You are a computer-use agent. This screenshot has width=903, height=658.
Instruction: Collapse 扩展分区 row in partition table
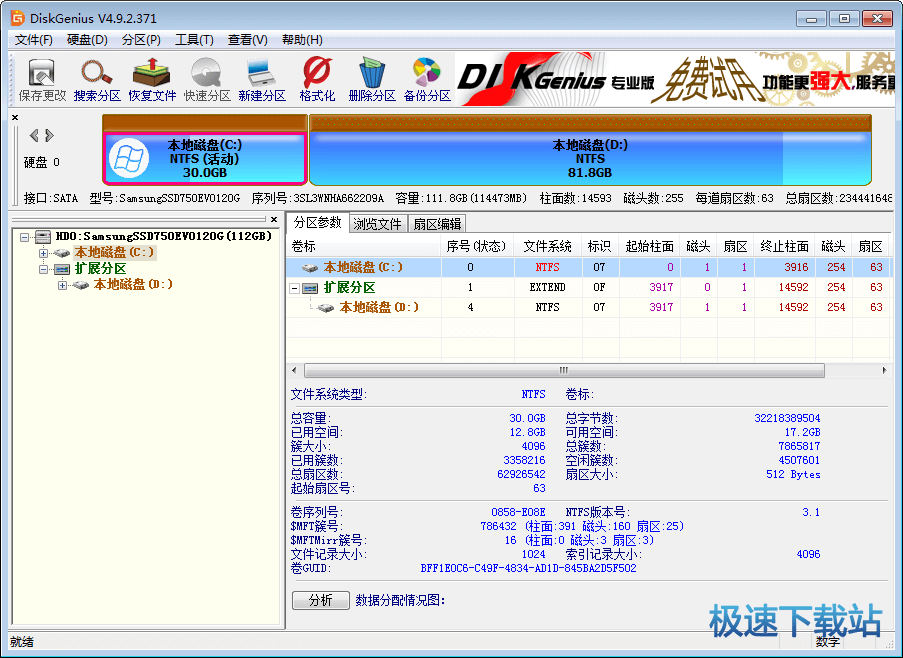point(294,288)
